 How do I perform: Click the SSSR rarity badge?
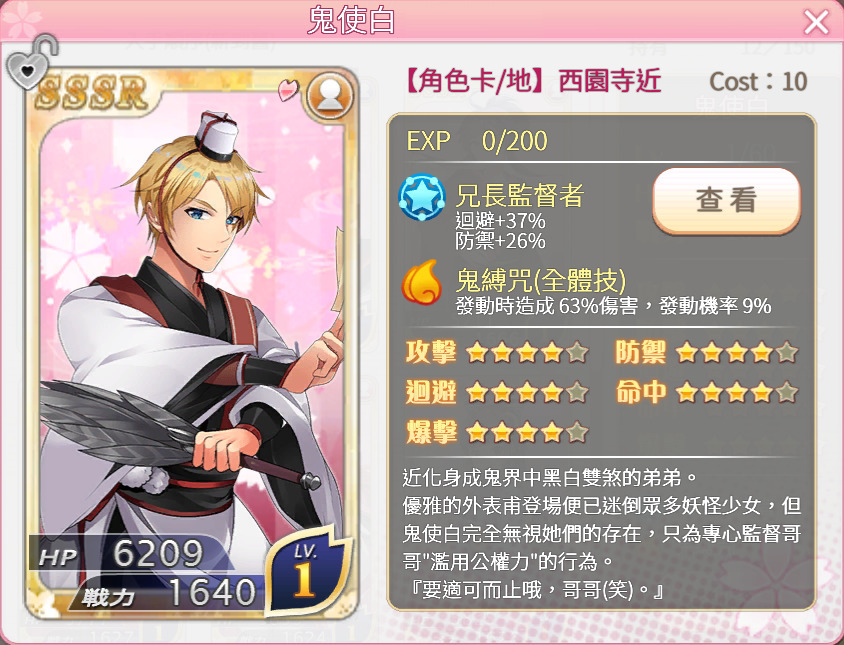click(92, 92)
